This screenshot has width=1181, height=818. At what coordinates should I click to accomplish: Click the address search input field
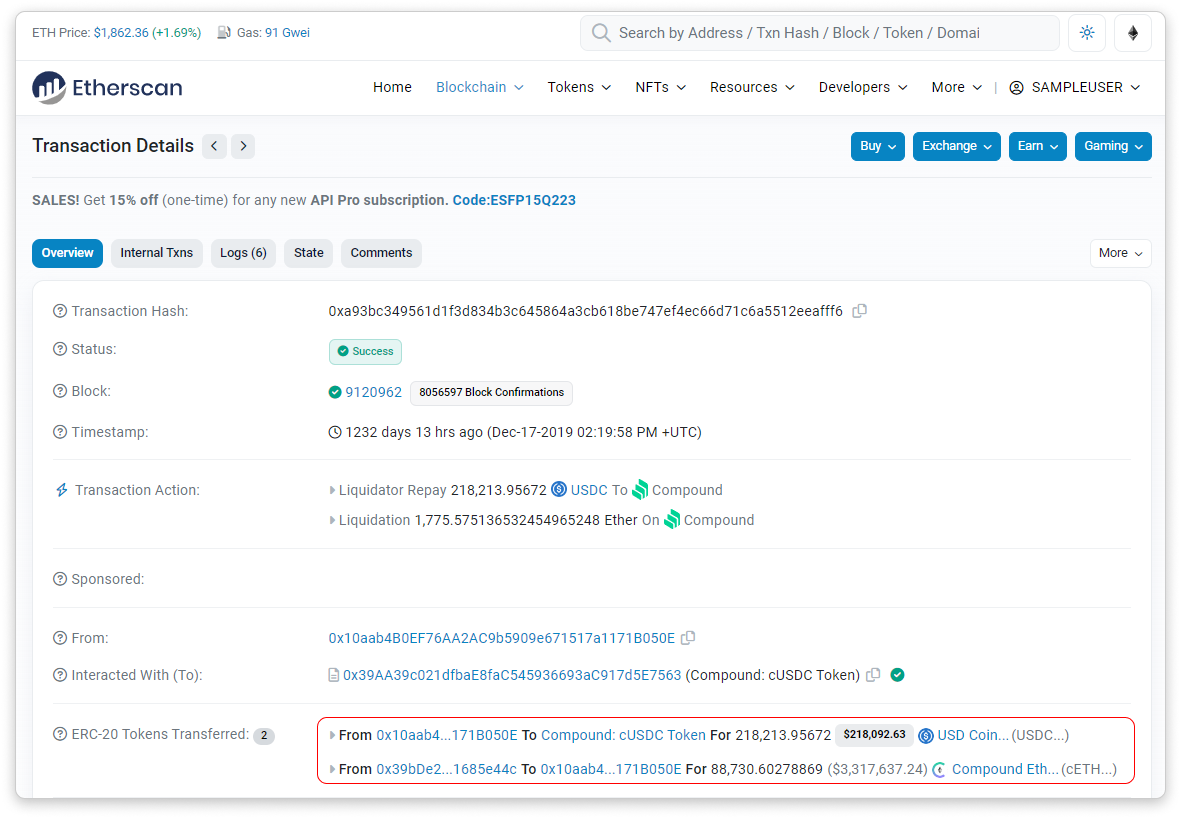pos(820,33)
